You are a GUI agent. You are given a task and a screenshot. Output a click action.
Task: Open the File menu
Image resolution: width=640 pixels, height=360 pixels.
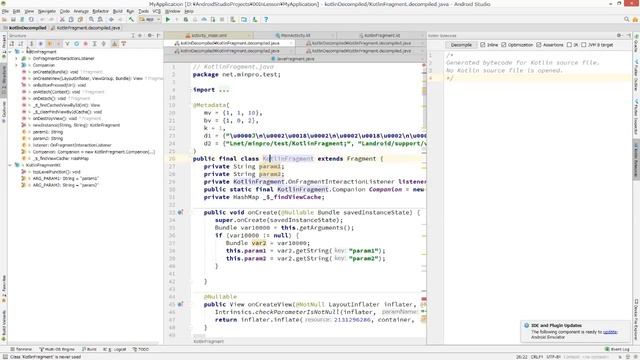[x=5, y=11]
